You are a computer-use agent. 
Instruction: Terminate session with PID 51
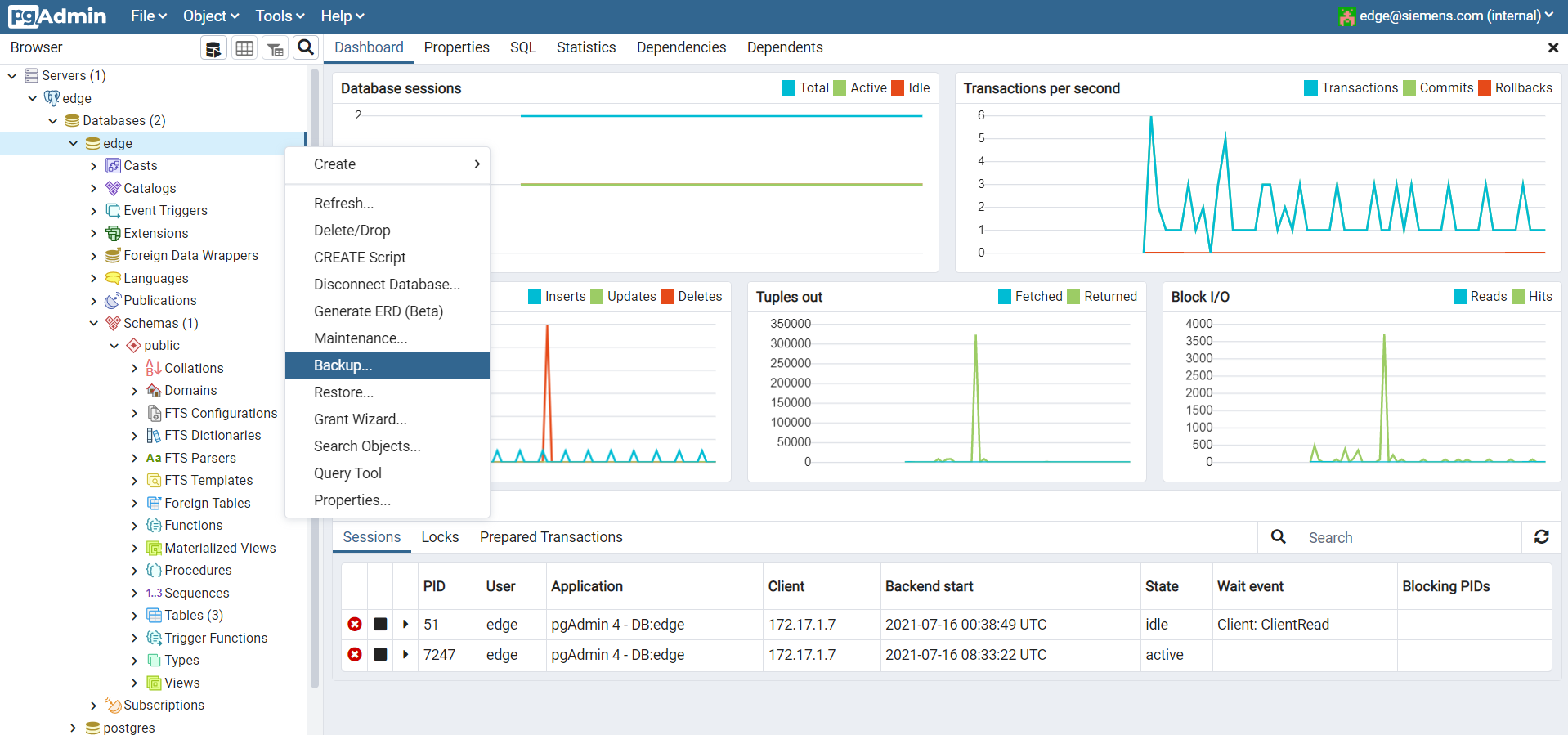point(355,625)
